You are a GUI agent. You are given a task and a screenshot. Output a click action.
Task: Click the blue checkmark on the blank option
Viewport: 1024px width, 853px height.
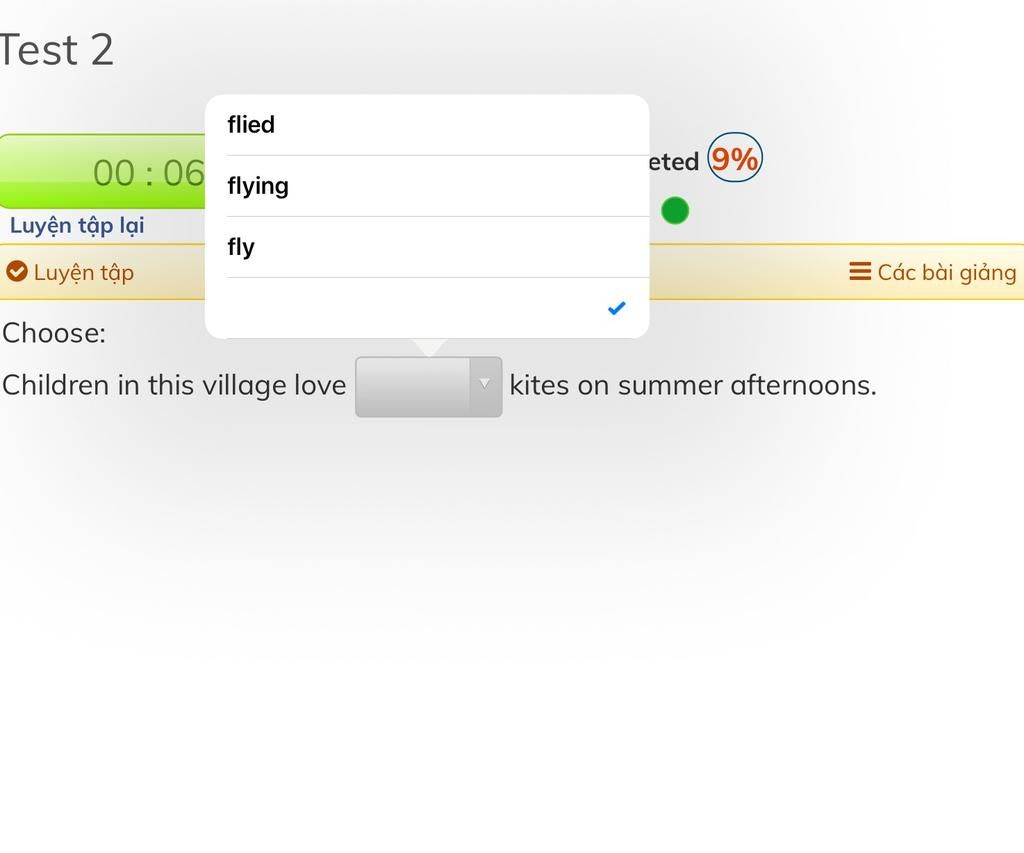click(x=616, y=308)
